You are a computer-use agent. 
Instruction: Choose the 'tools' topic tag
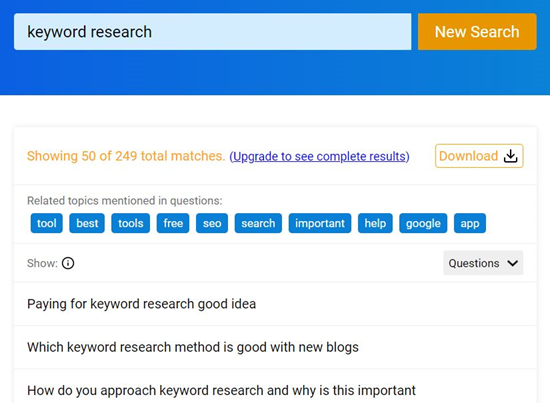click(130, 223)
